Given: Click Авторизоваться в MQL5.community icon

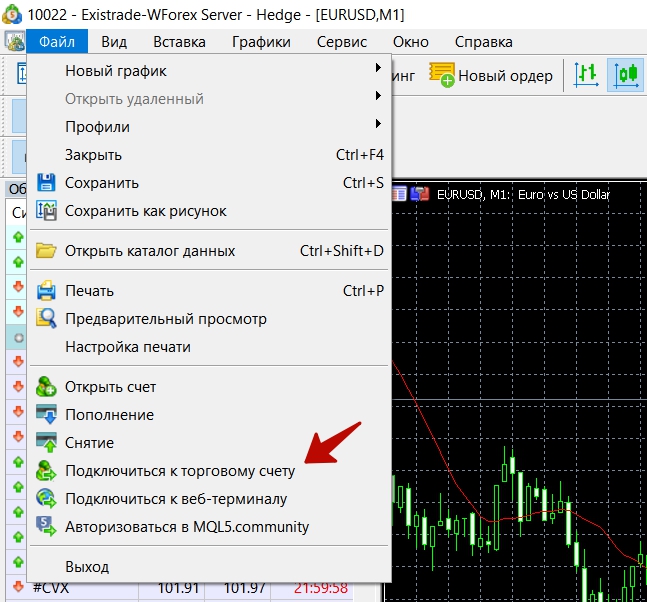Looking at the screenshot, I should click(x=46, y=526).
